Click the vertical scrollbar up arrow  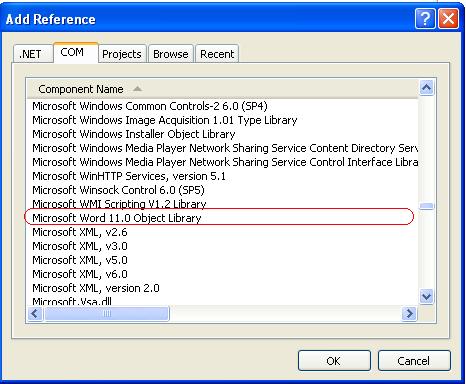pyautogui.click(x=427, y=88)
